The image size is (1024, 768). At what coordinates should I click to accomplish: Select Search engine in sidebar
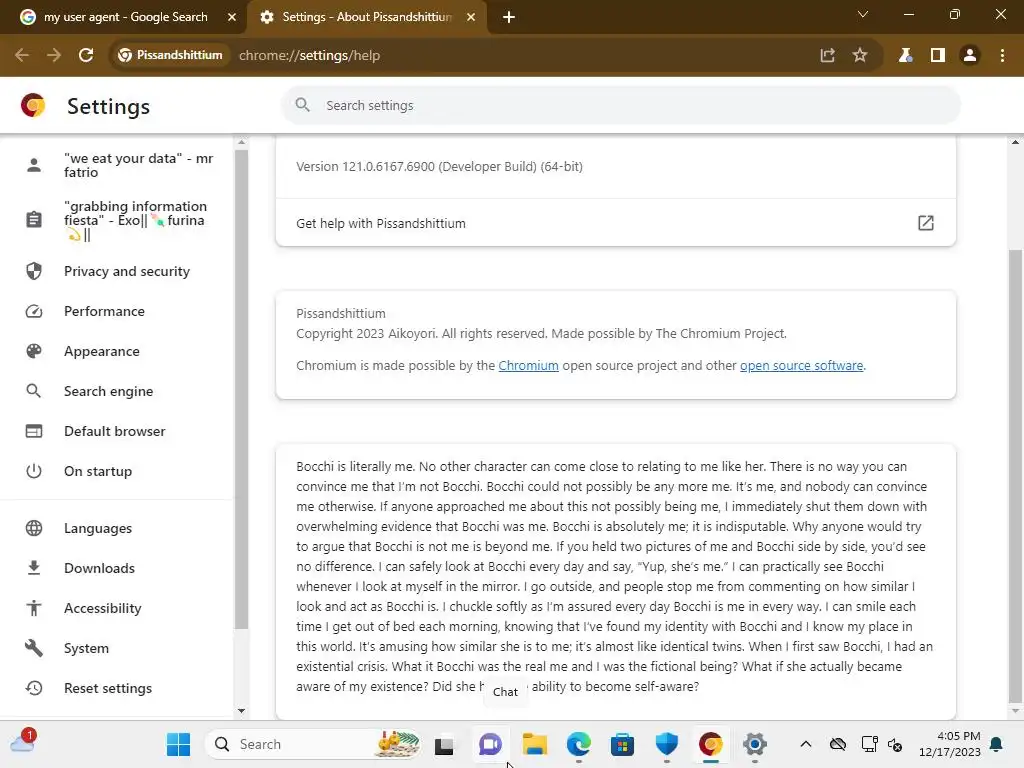click(118, 391)
